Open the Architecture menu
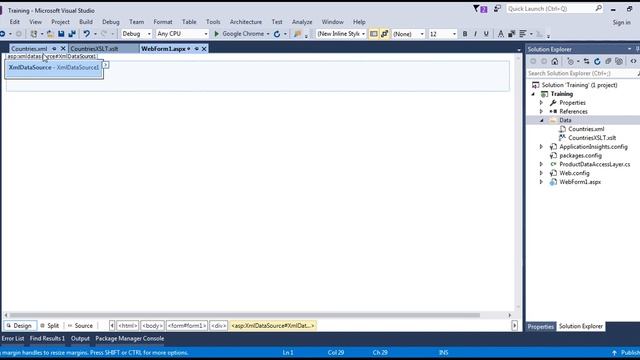 tap(246, 22)
